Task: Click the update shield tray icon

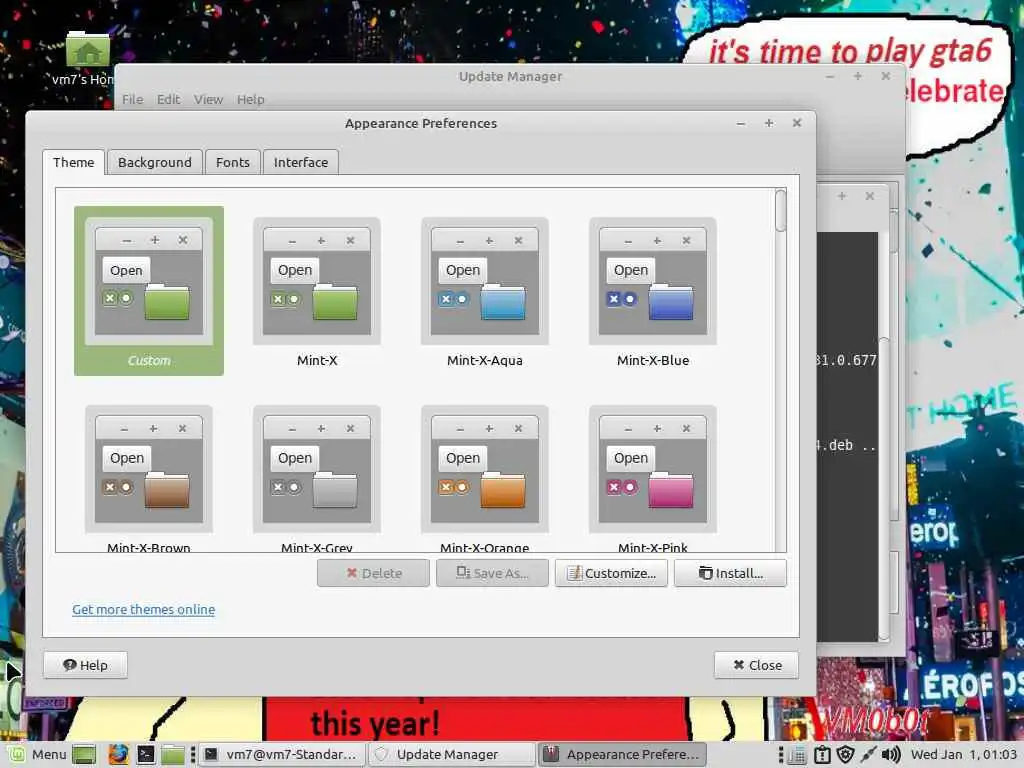Action: tap(845, 755)
